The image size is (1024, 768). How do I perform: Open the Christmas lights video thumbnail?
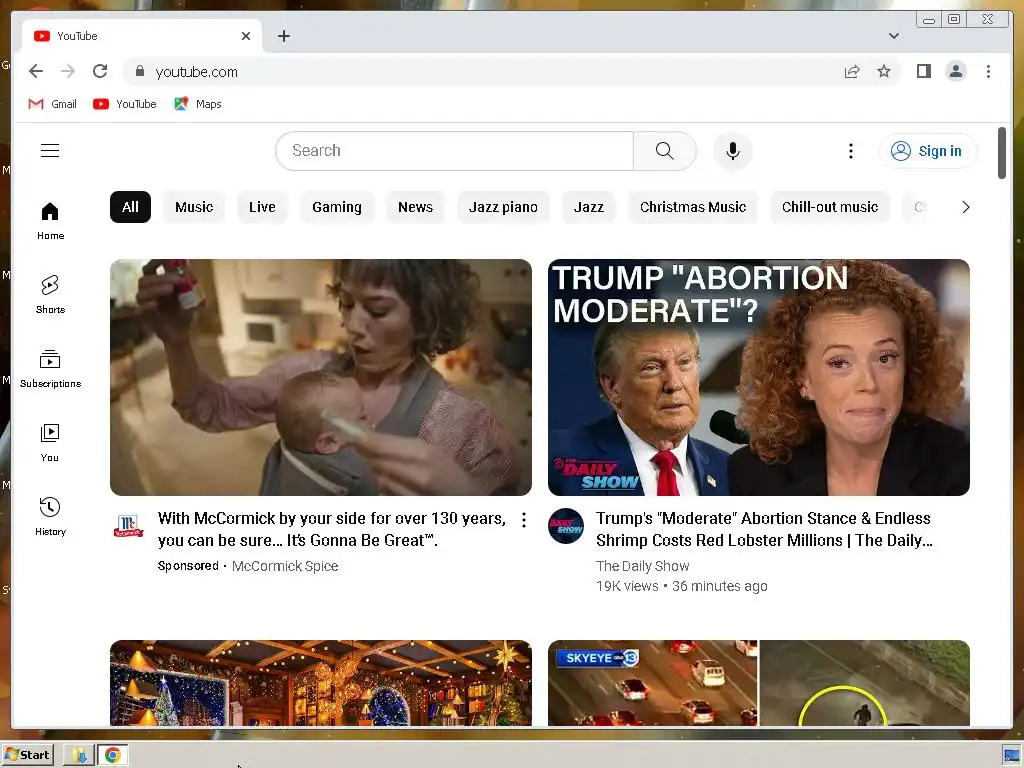click(x=321, y=682)
